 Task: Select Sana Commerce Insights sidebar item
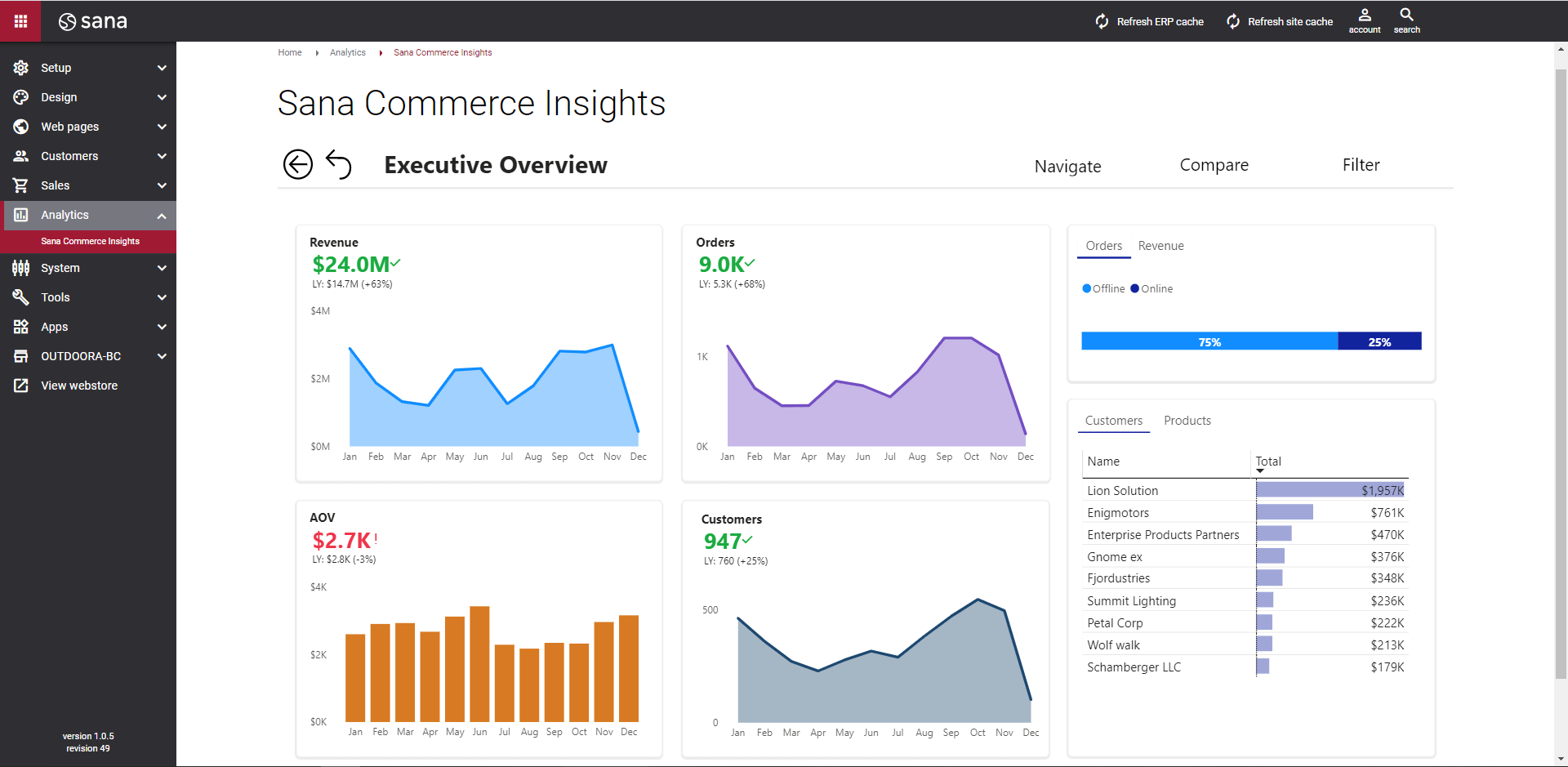88,241
